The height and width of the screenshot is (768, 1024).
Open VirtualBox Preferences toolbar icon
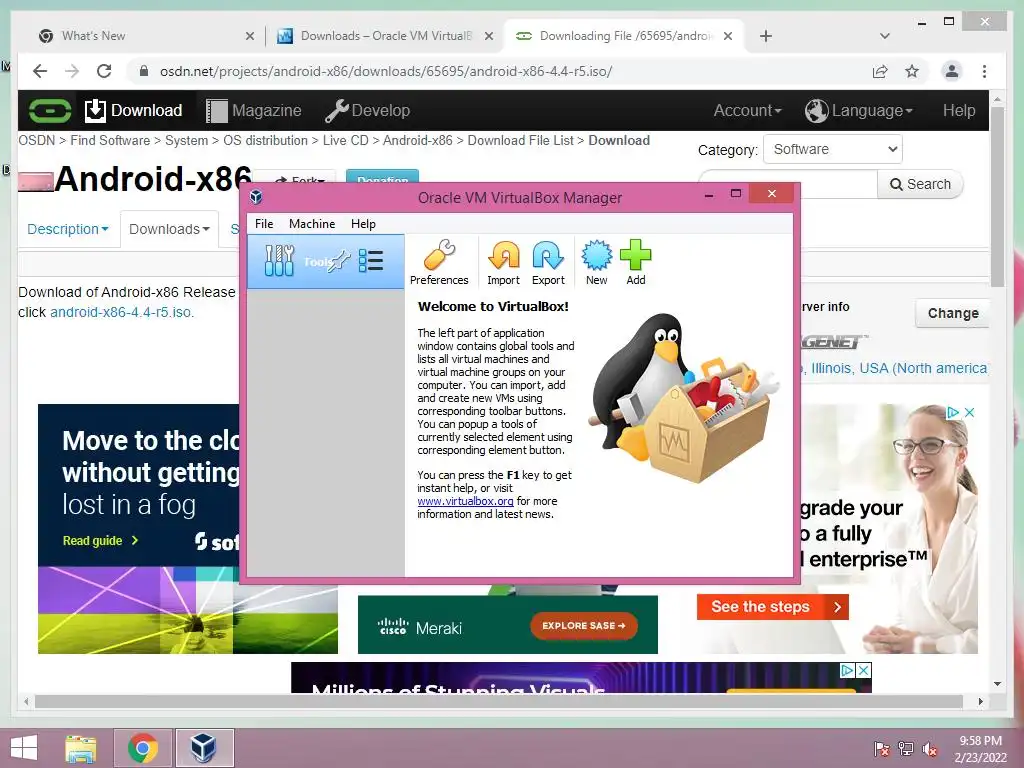tap(439, 263)
